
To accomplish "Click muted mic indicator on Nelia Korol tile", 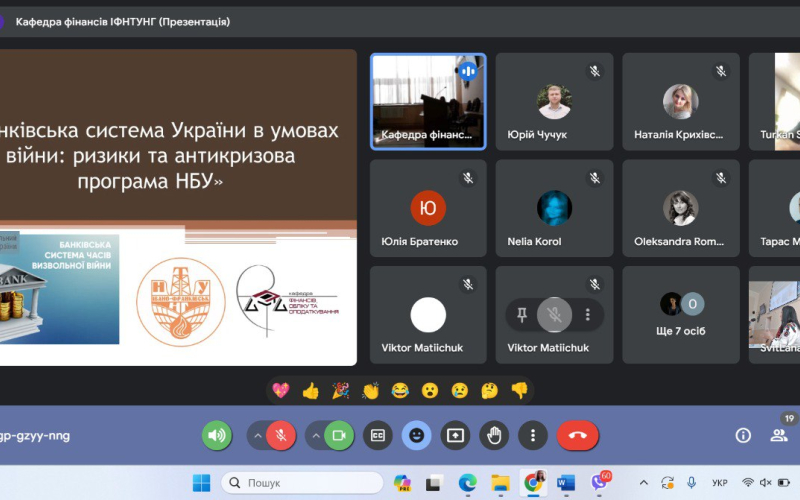I will [594, 178].
